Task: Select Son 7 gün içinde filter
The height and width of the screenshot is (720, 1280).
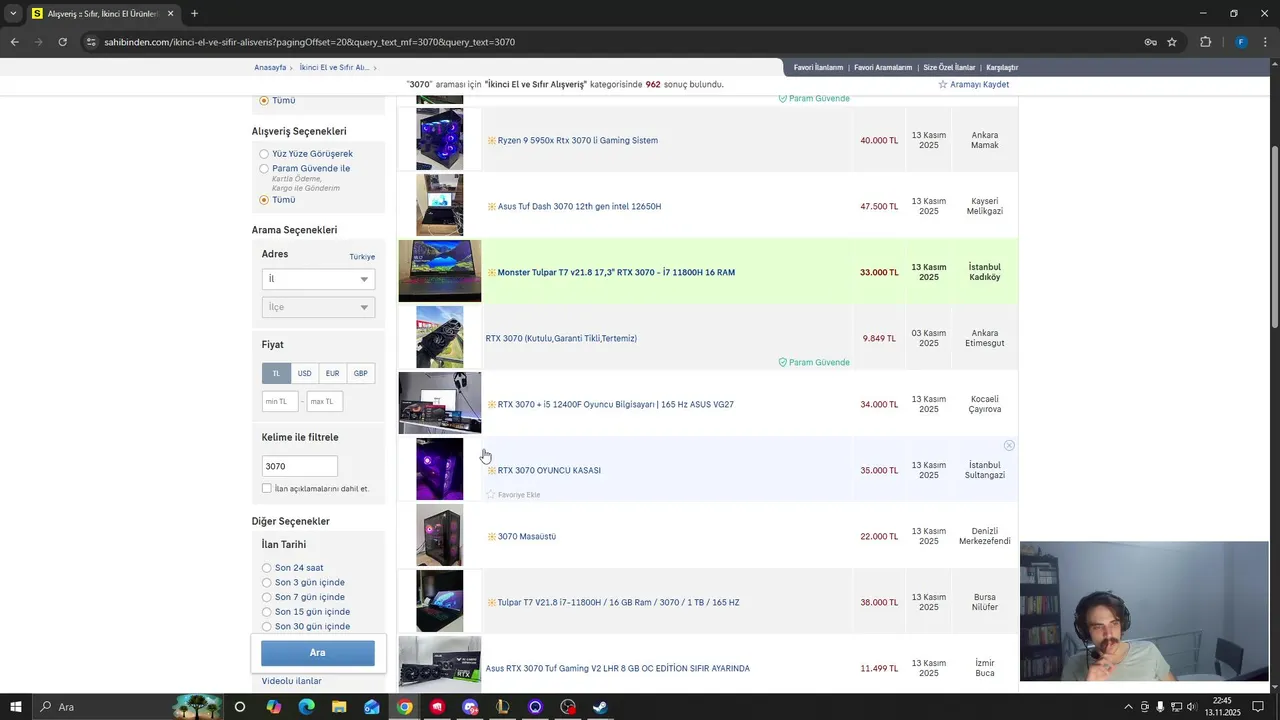Action: click(267, 597)
